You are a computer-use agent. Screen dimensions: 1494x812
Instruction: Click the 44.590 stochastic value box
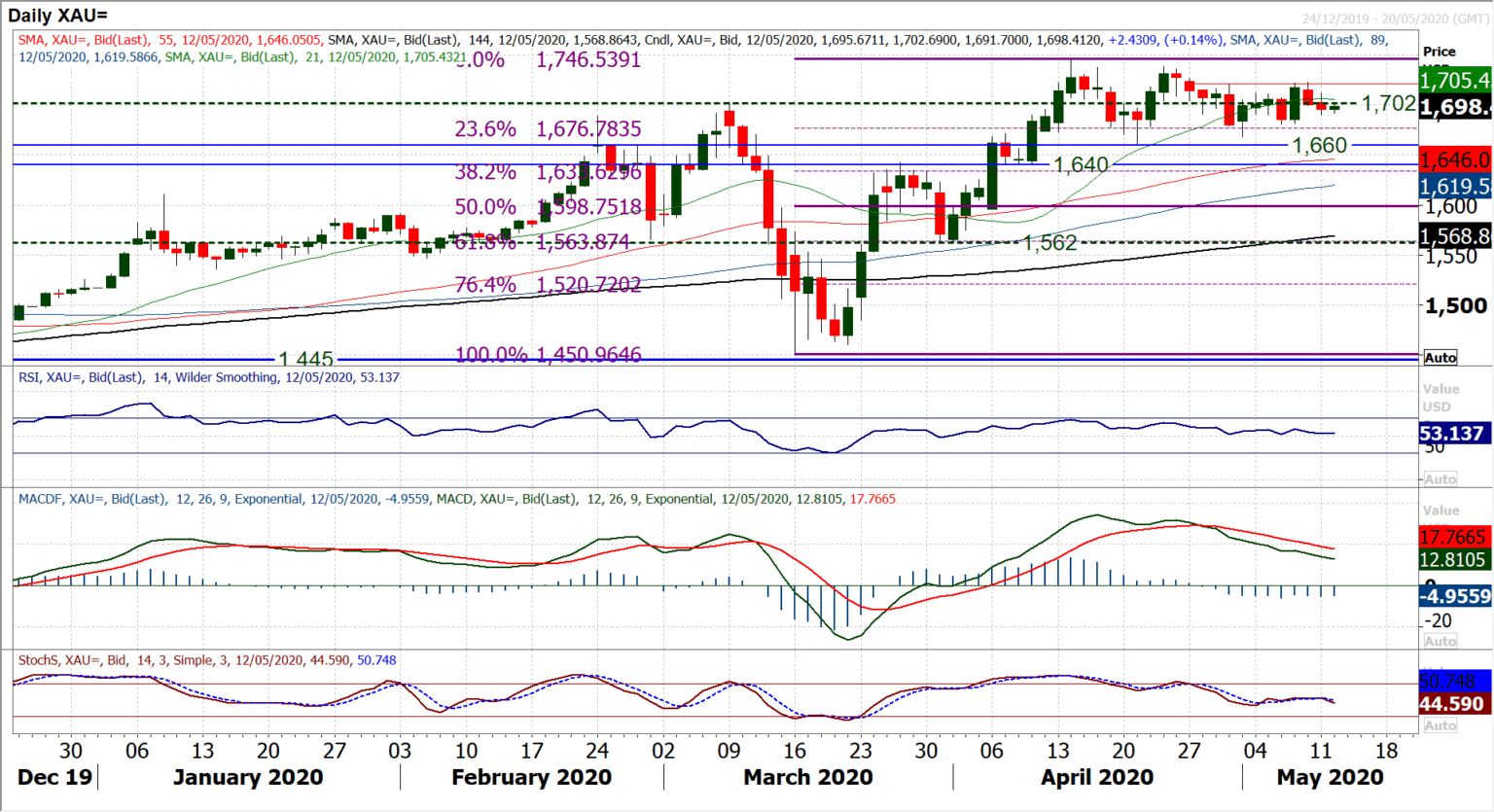[1453, 702]
